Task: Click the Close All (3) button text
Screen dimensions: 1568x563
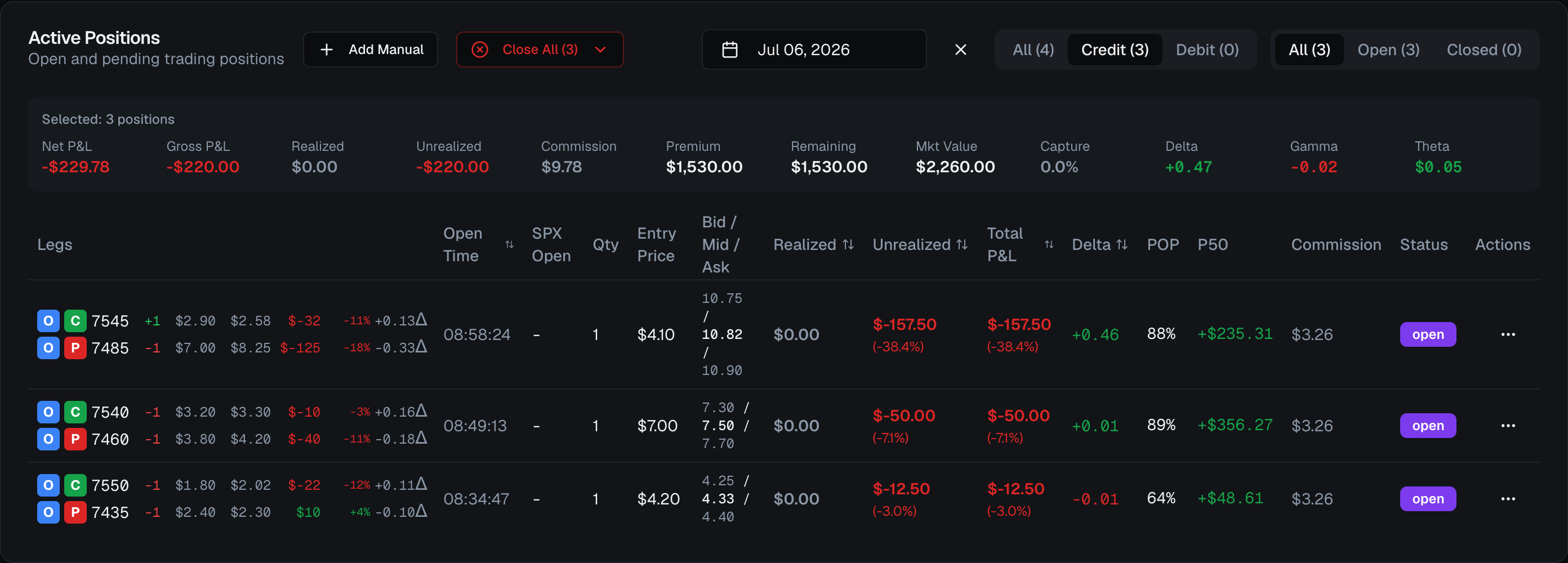Action: click(x=540, y=50)
